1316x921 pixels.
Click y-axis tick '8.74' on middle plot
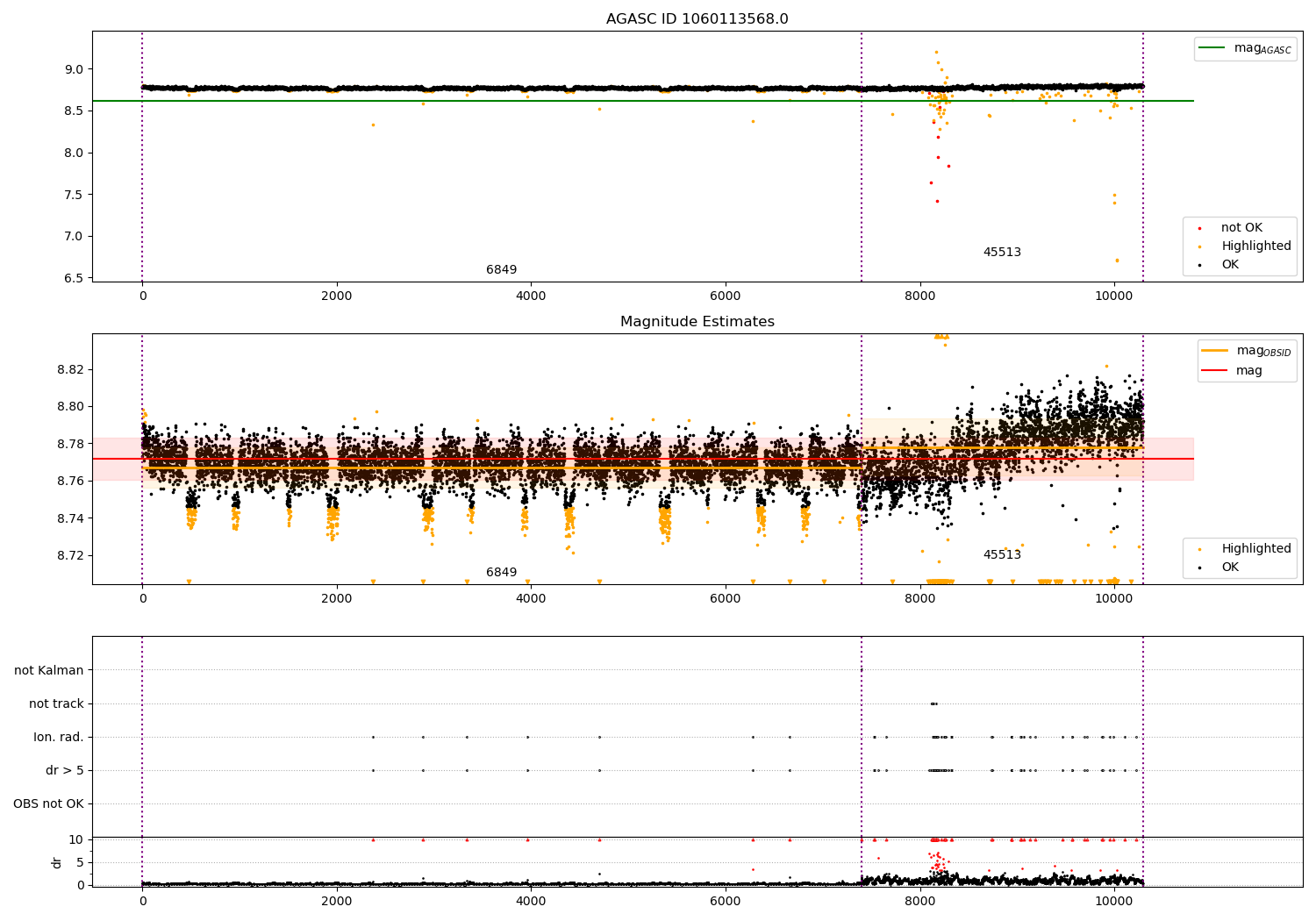click(69, 518)
